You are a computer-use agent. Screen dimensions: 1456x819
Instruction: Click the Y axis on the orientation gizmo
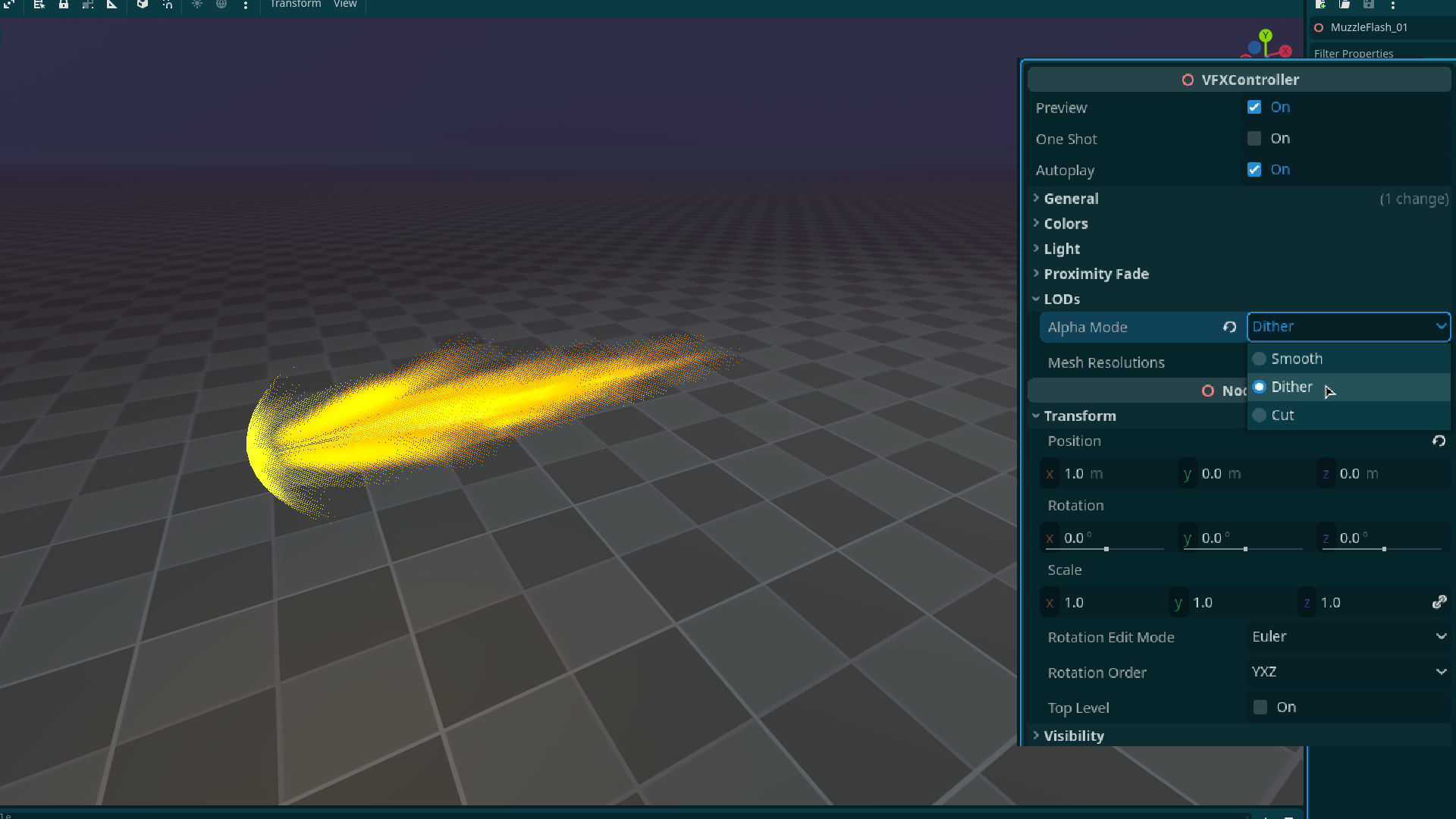pyautogui.click(x=1265, y=35)
